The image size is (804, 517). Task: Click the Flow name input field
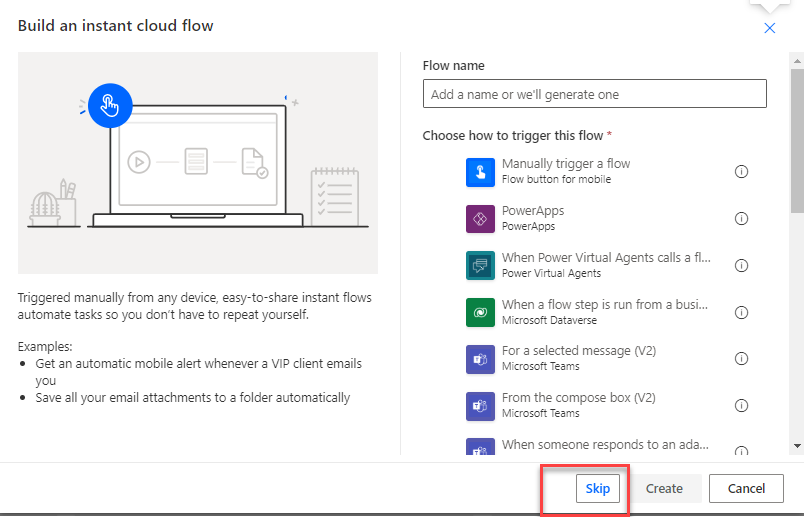click(x=595, y=94)
